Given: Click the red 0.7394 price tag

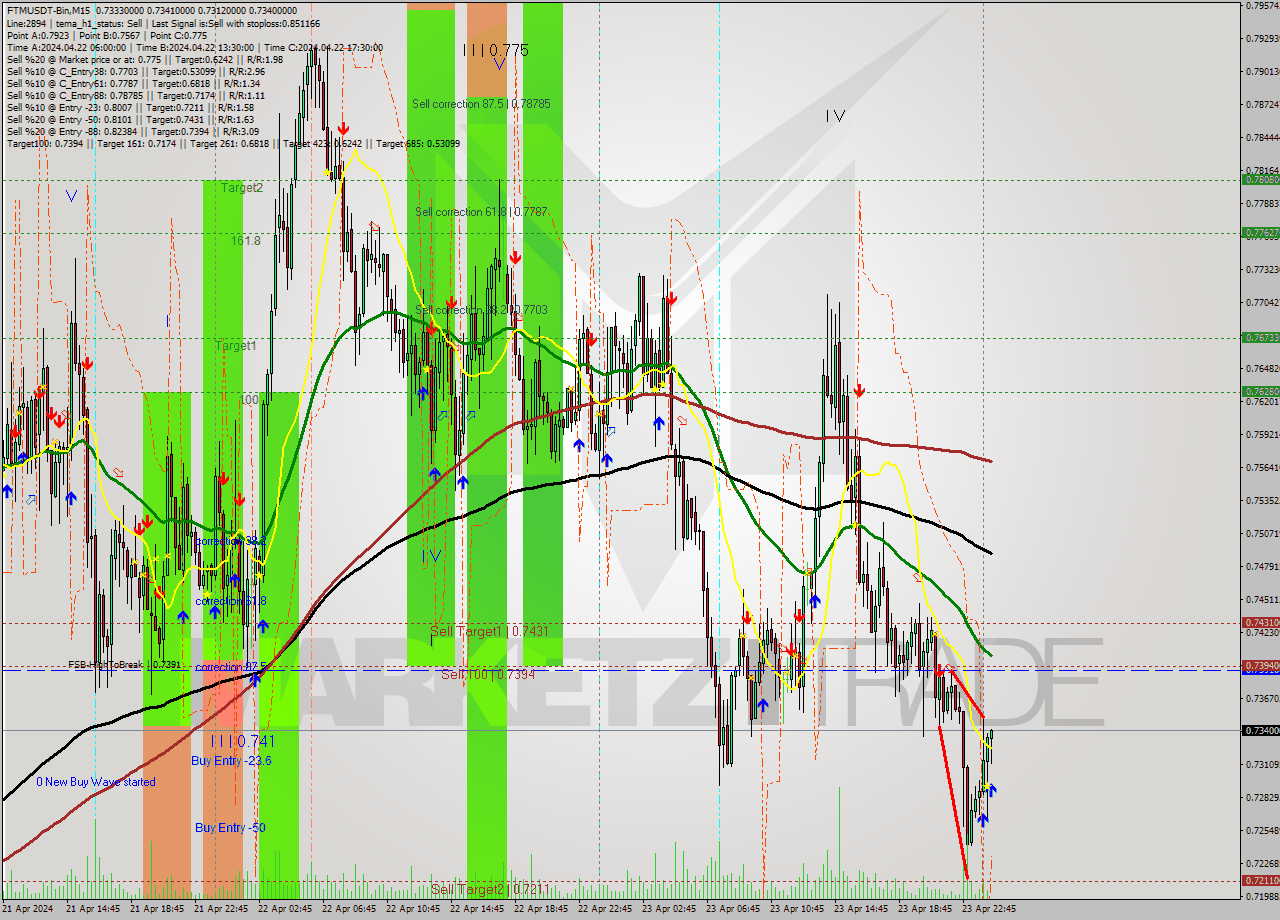Looking at the screenshot, I should click(1260, 665).
